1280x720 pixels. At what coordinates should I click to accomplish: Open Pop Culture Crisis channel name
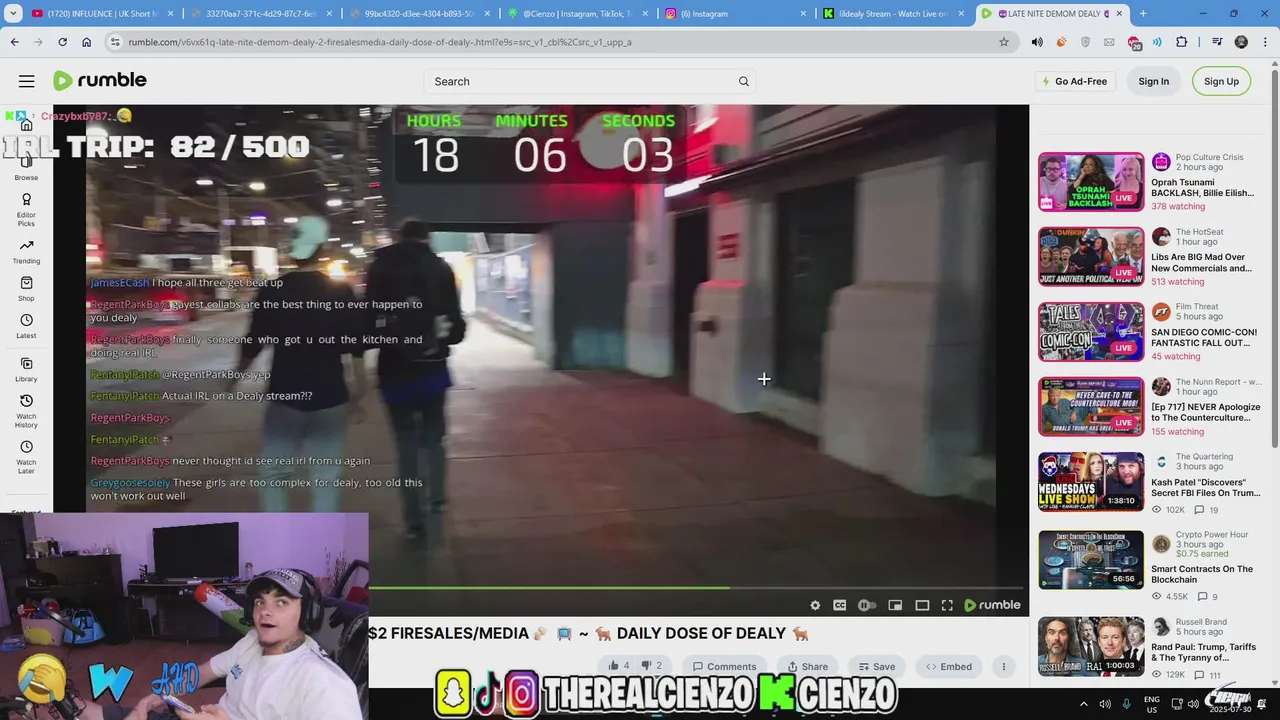[1209, 157]
